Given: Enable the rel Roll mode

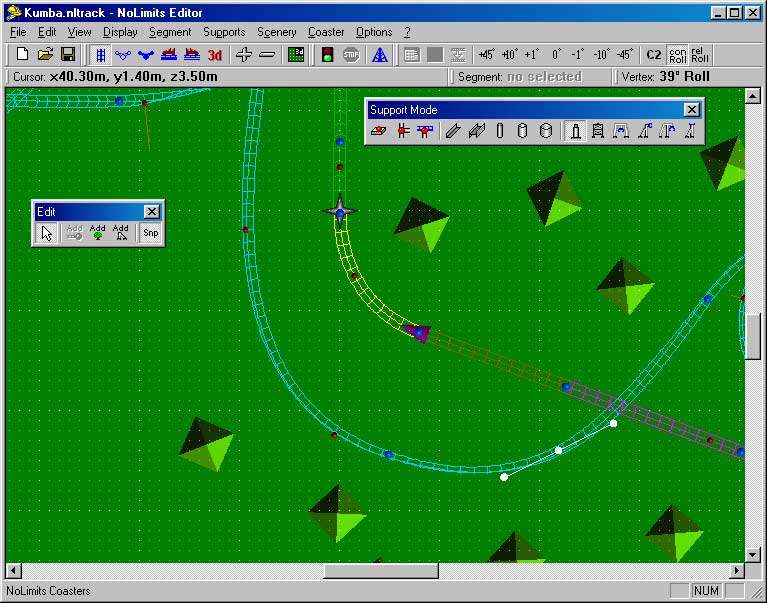Looking at the screenshot, I should [700, 55].
